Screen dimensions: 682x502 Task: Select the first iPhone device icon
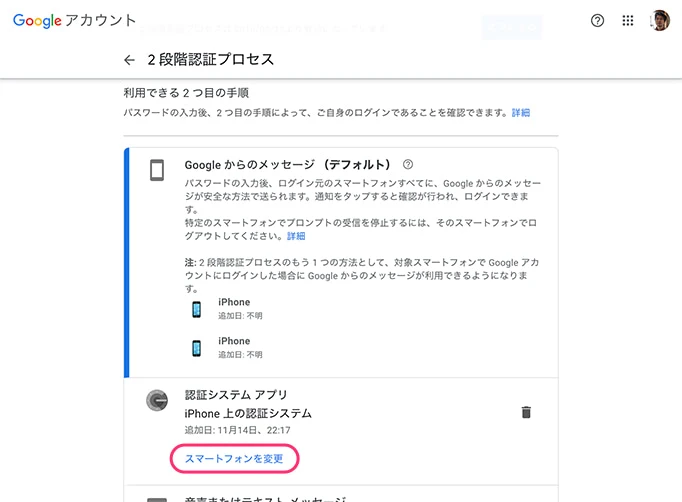[197, 309]
